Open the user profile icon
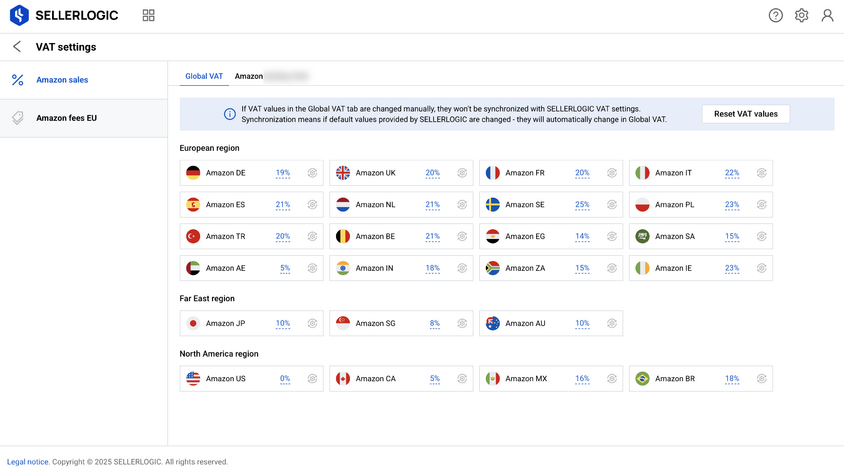This screenshot has width=844, height=475. (827, 15)
